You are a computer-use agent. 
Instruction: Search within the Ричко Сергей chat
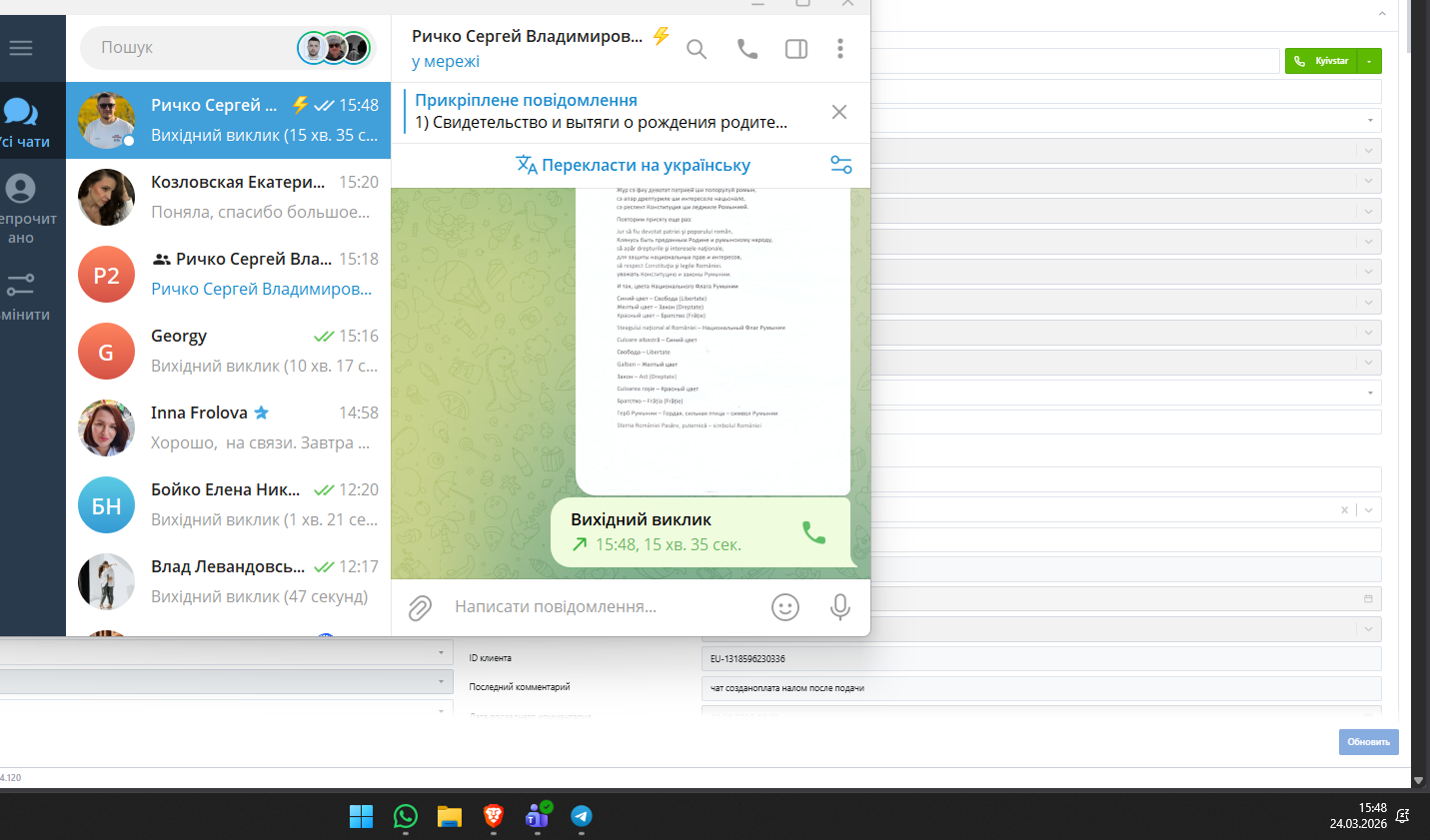(697, 49)
